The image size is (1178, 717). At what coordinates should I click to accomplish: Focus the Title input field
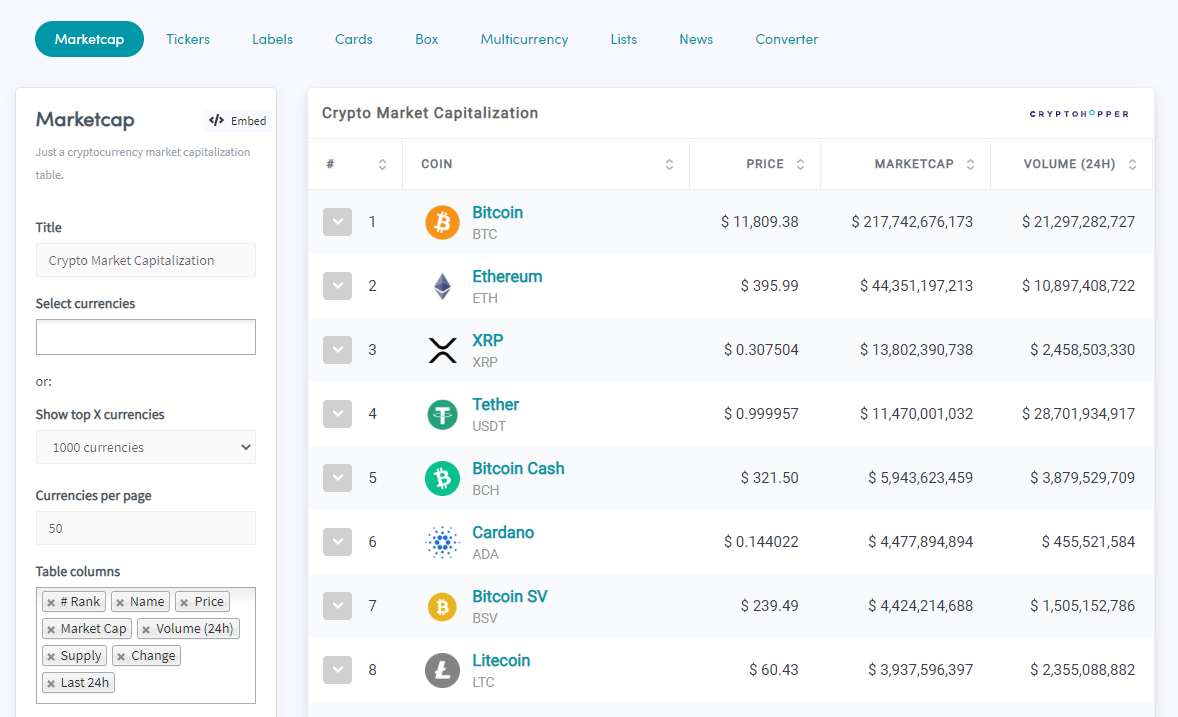(146, 260)
